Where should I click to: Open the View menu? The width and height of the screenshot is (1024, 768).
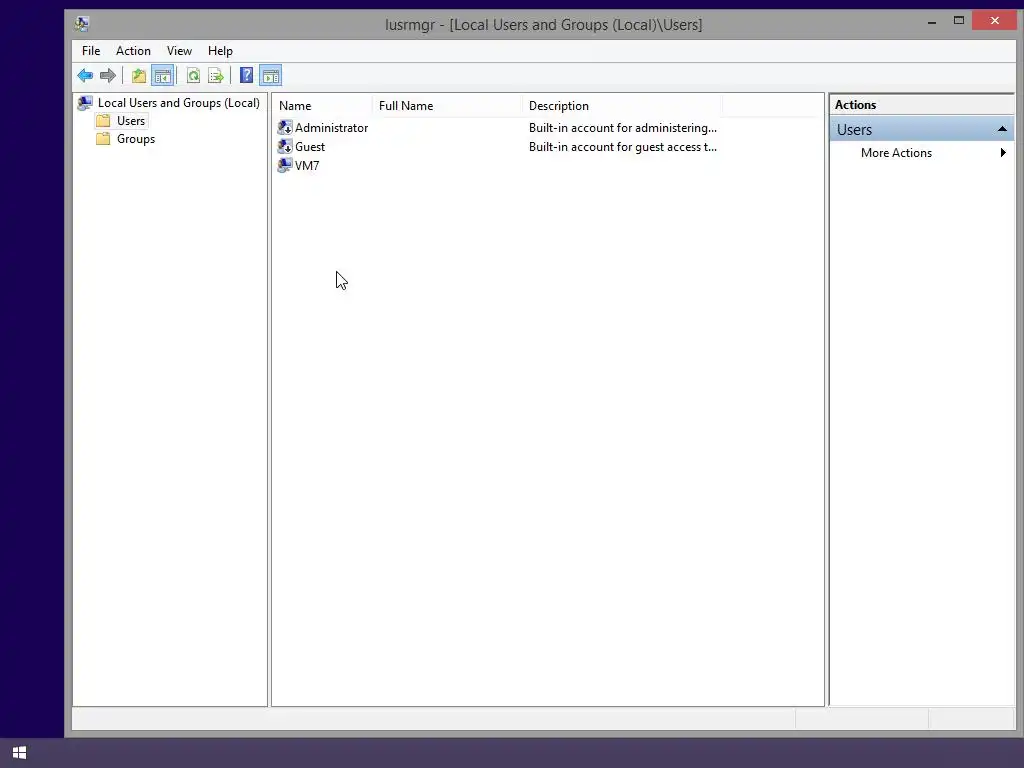coord(179,51)
